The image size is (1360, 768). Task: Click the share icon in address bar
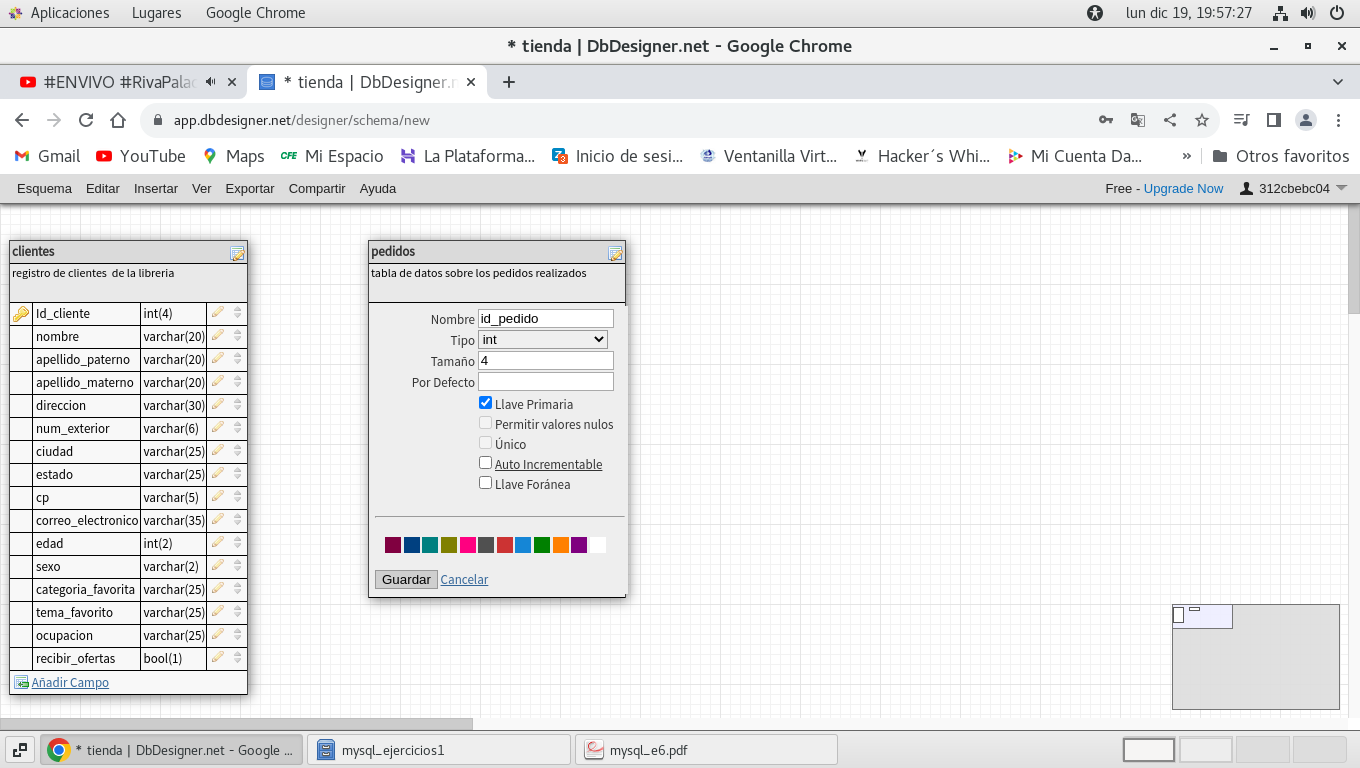coord(1170,120)
